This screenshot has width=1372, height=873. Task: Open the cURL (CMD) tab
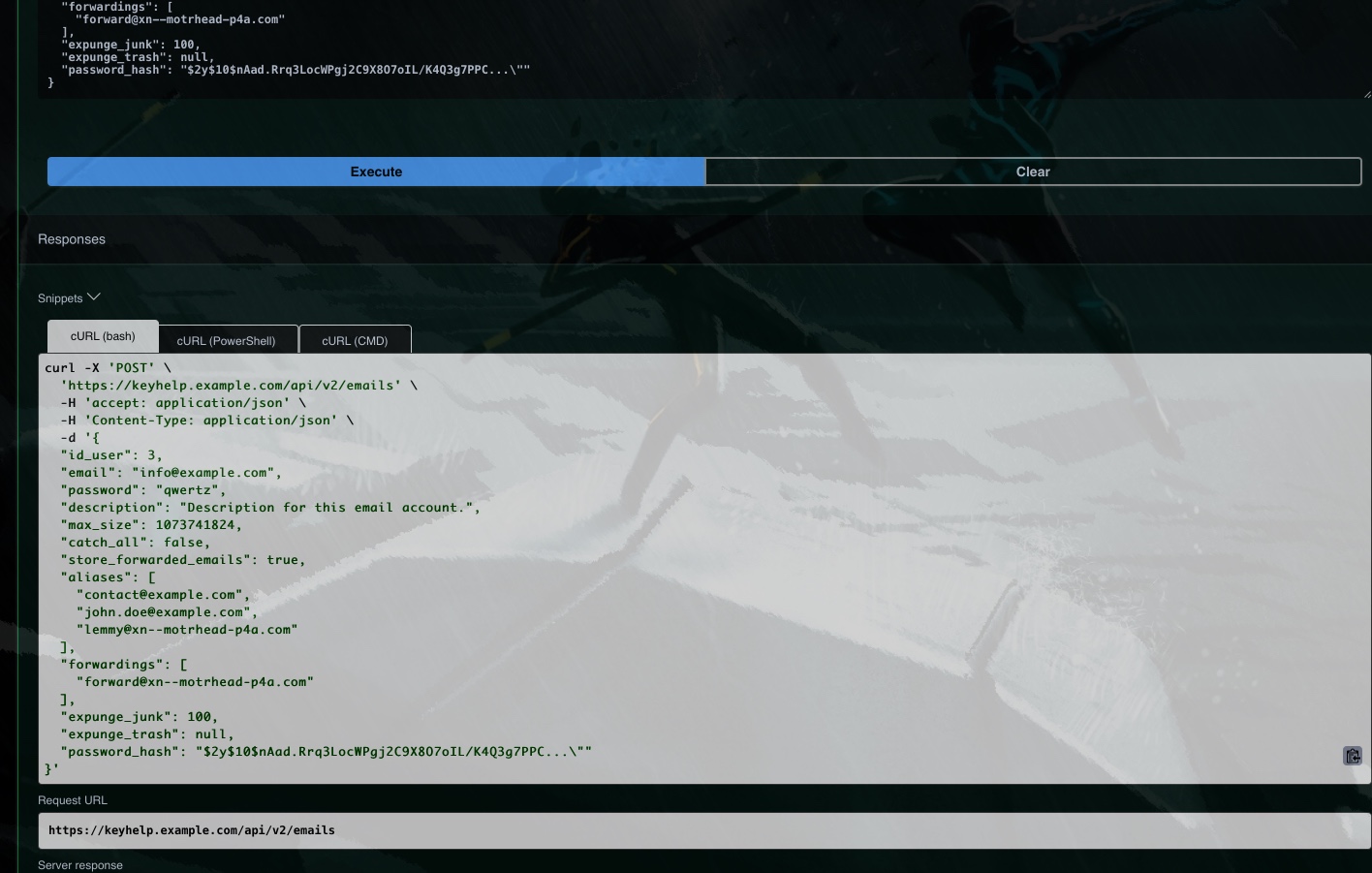355,340
